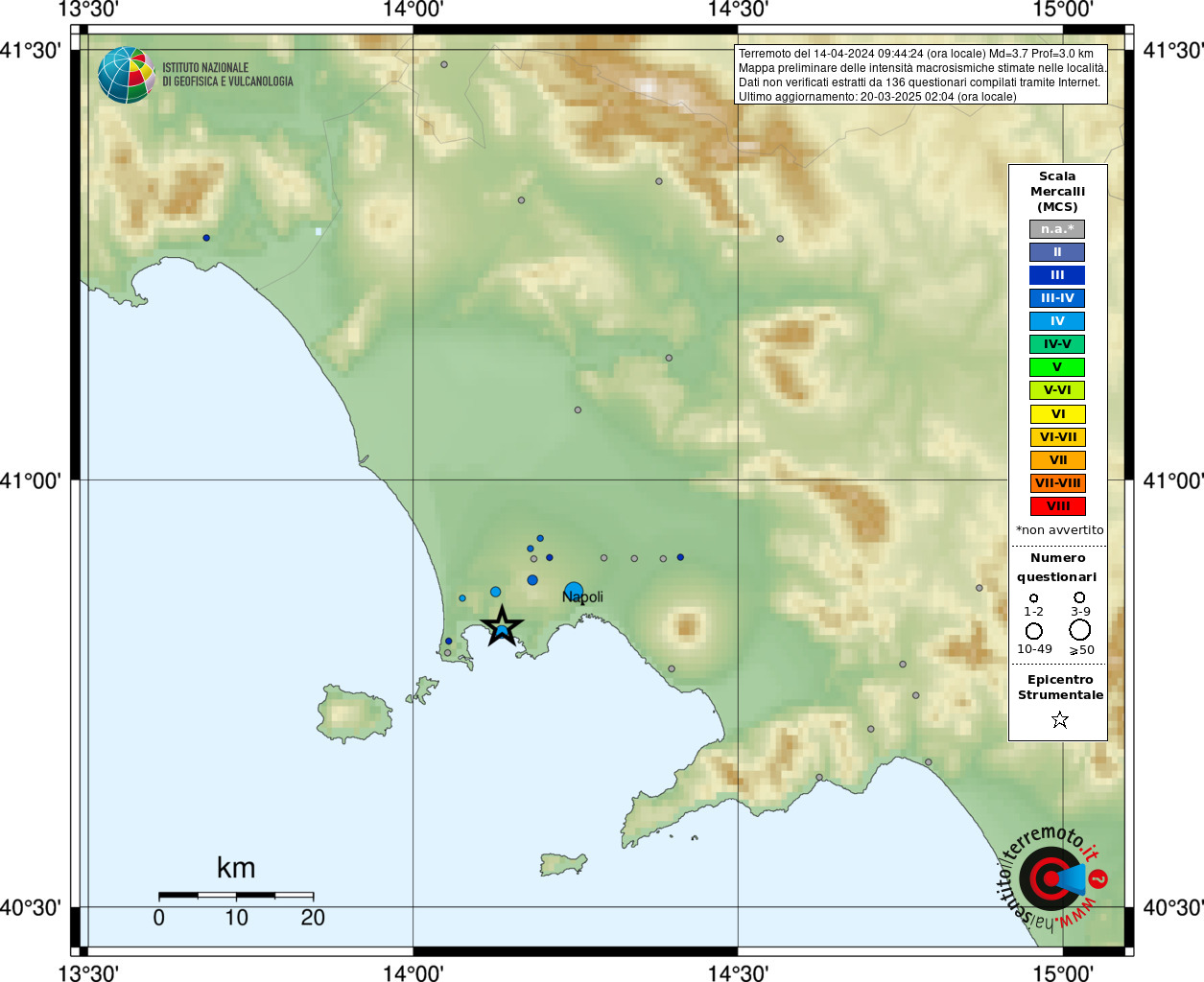Click the INGV globe logo
The image size is (1204, 982).
pos(127,75)
